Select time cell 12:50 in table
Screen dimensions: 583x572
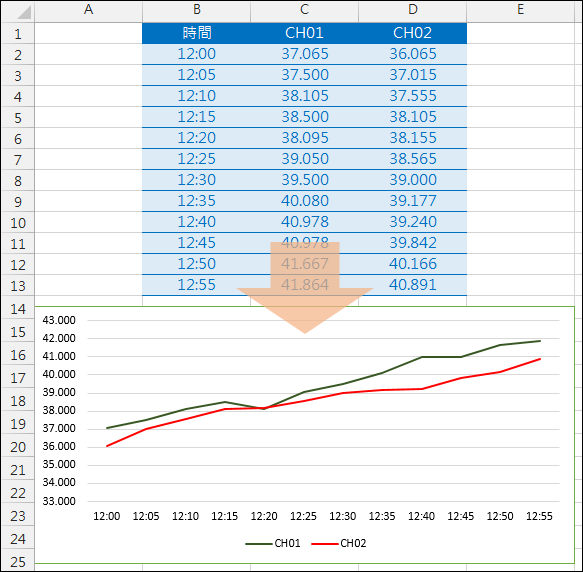tap(196, 264)
